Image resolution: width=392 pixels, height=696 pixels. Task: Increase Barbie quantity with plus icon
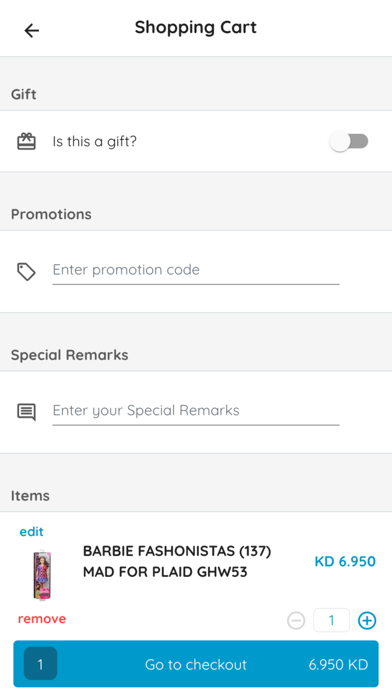367,620
